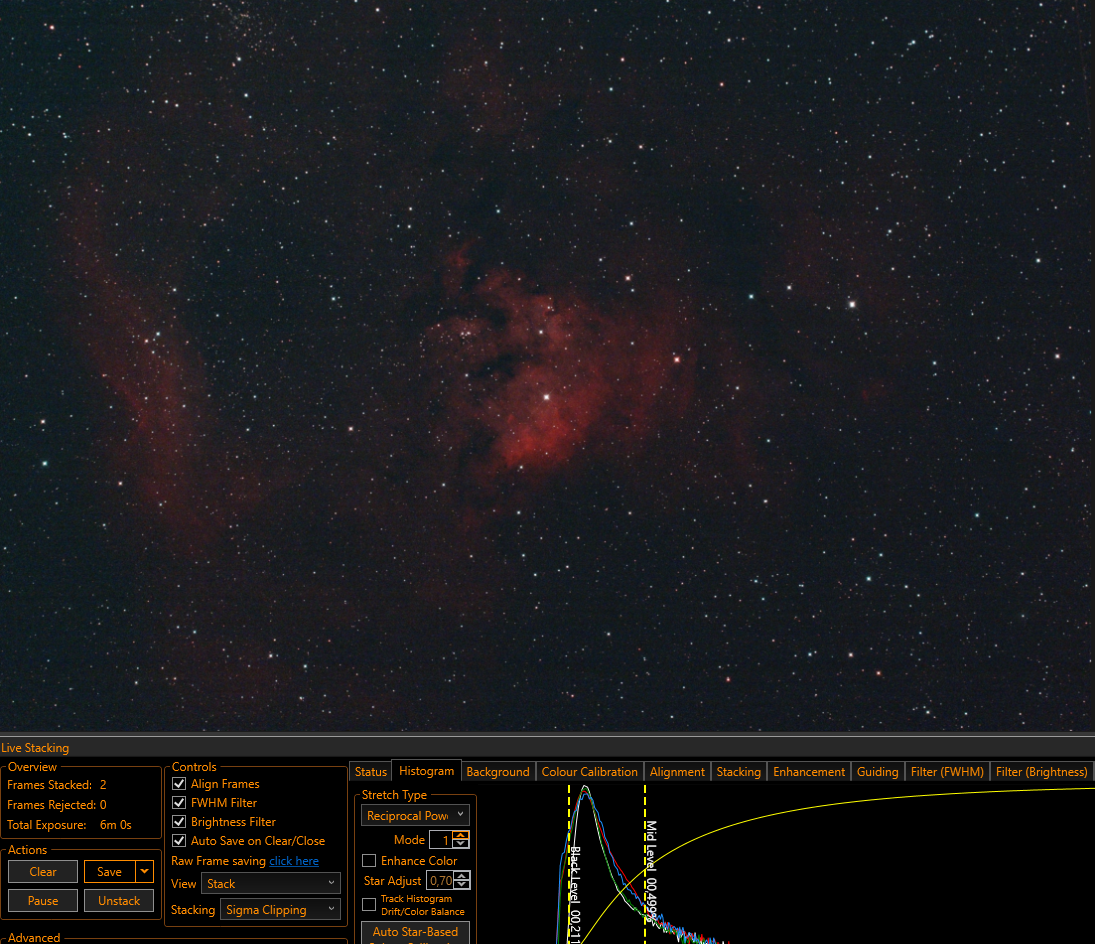
Task: Switch to the Status tab
Action: point(370,772)
